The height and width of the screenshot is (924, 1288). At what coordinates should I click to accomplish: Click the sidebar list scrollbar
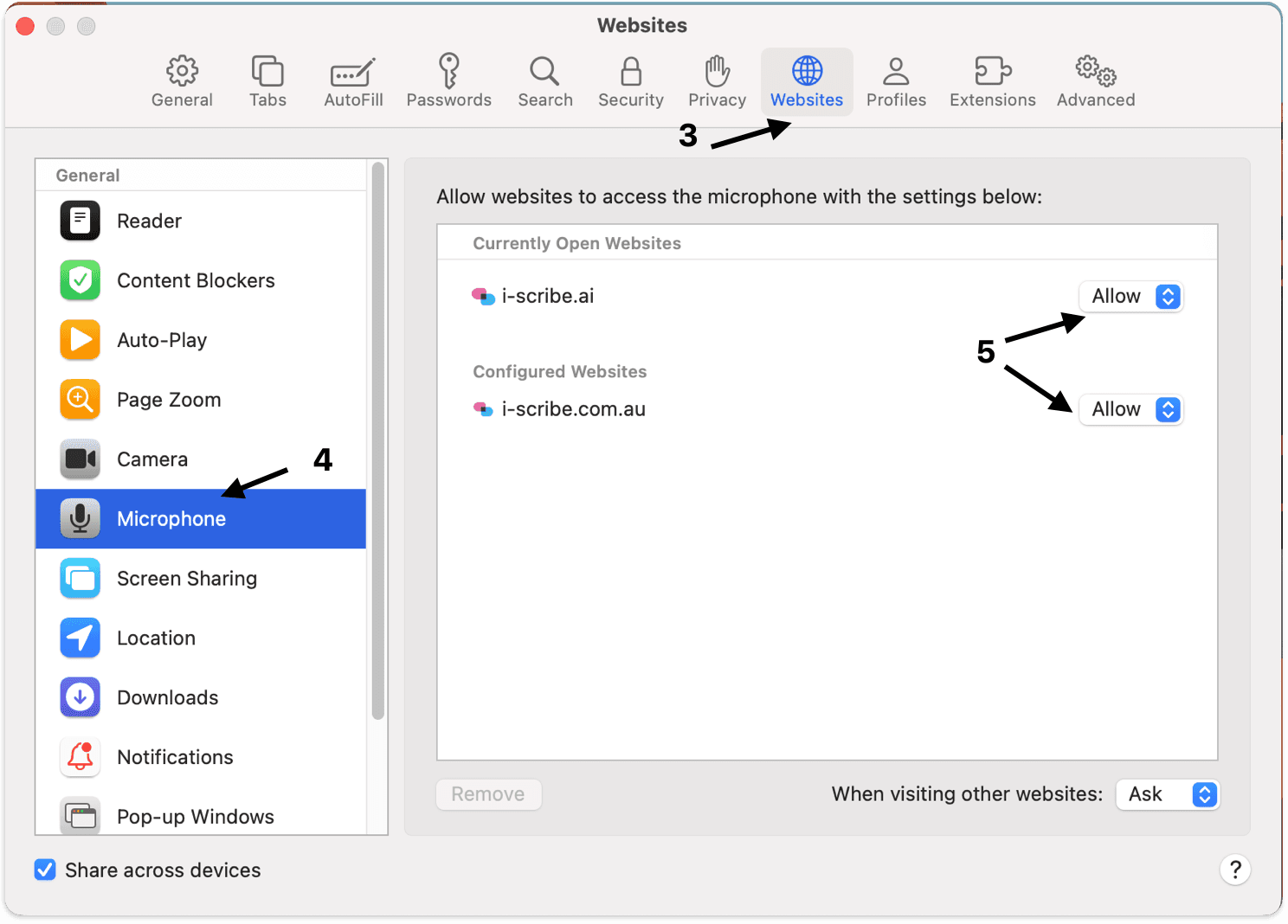tap(377, 441)
